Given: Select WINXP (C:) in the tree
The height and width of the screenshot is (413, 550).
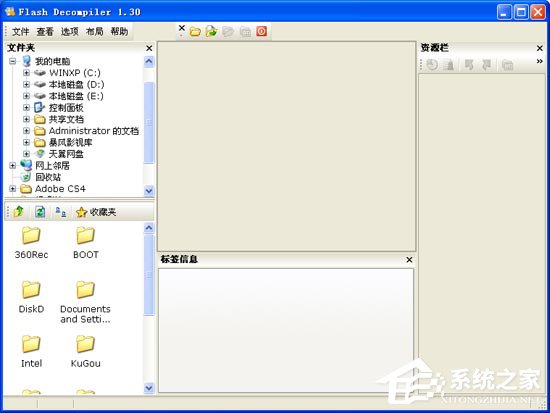Looking at the screenshot, I should click(x=75, y=73).
